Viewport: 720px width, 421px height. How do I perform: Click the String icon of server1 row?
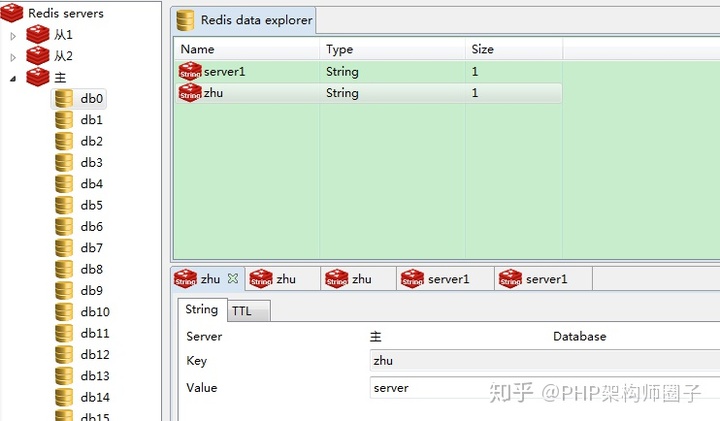[x=190, y=71]
